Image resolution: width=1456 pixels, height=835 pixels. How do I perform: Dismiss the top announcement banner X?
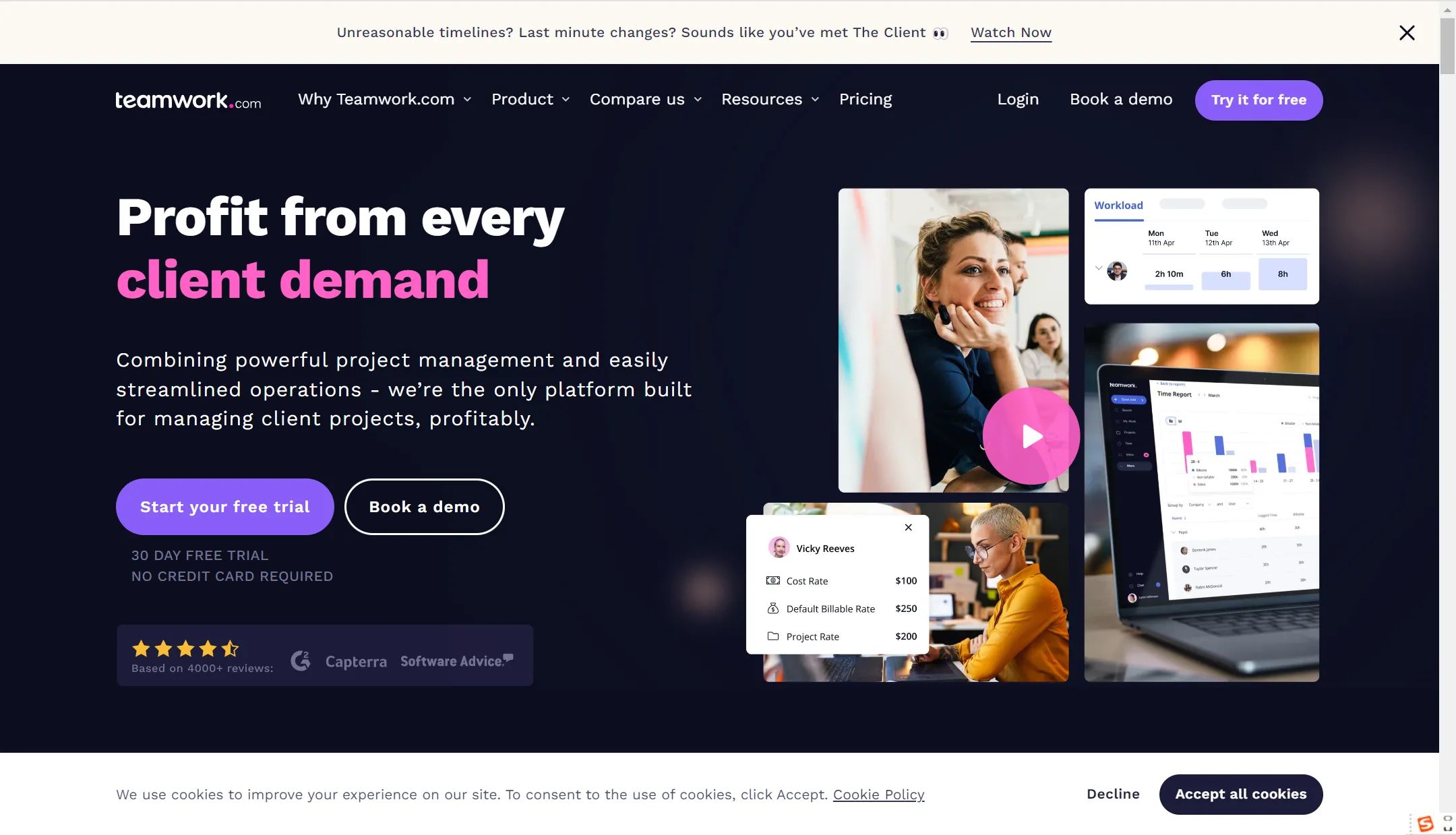click(1407, 32)
